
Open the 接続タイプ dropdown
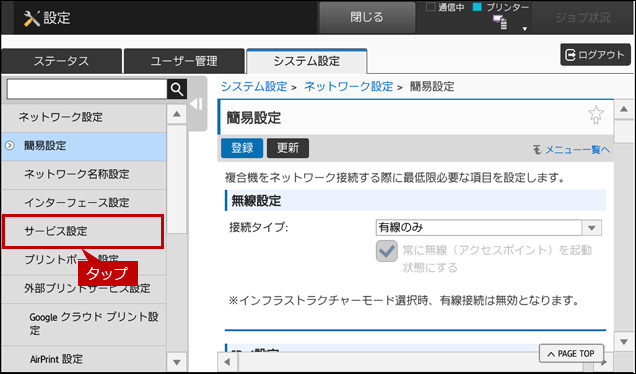pyautogui.click(x=488, y=228)
